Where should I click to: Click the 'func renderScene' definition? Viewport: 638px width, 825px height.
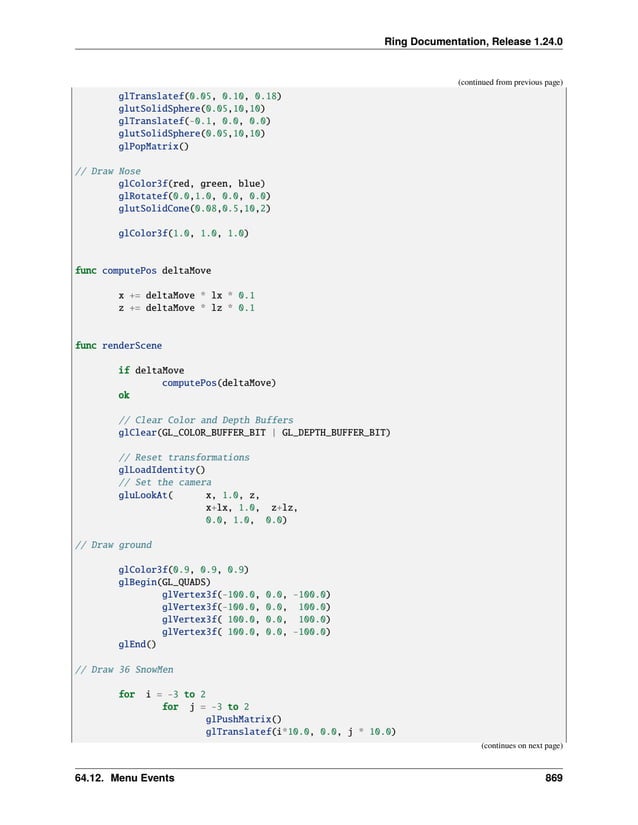[x=118, y=346]
